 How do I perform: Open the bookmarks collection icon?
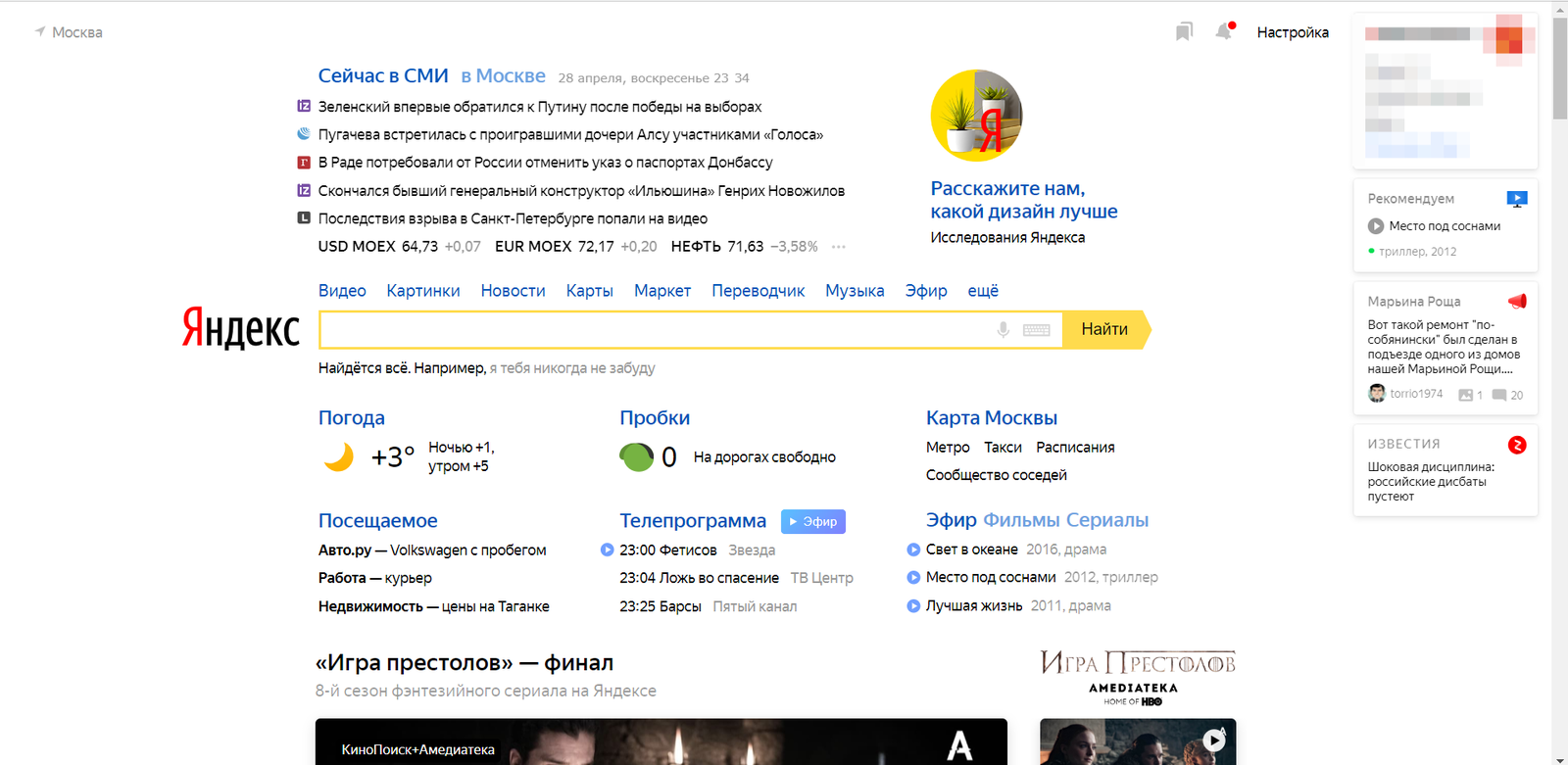tap(1184, 32)
